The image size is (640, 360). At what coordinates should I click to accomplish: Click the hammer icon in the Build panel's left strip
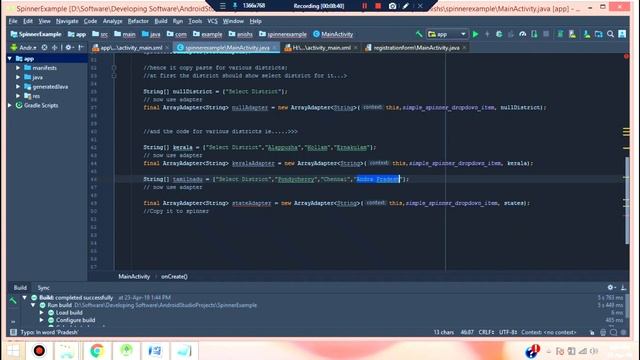(x=13, y=301)
